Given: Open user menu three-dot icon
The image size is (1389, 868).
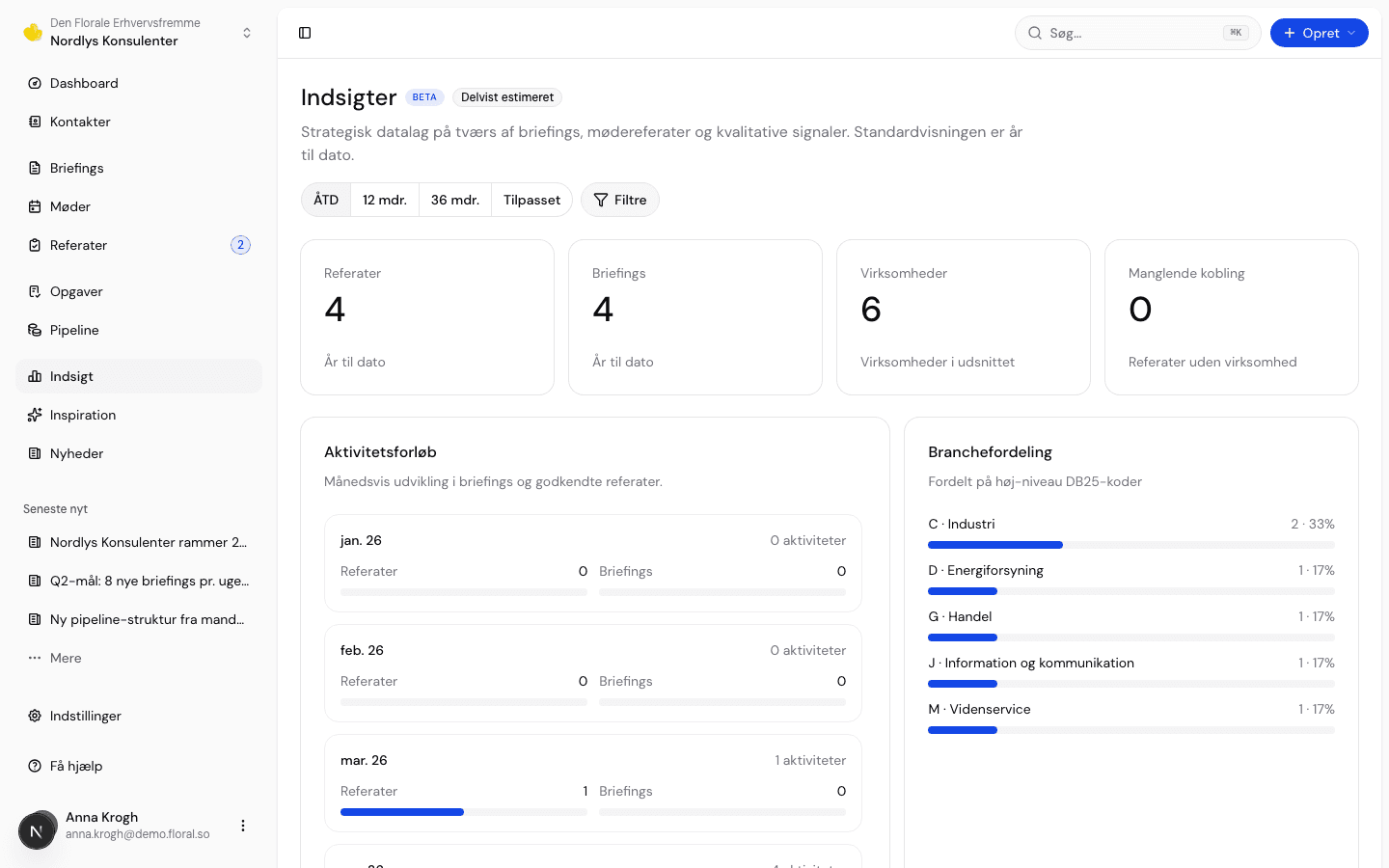Looking at the screenshot, I should pos(243,826).
